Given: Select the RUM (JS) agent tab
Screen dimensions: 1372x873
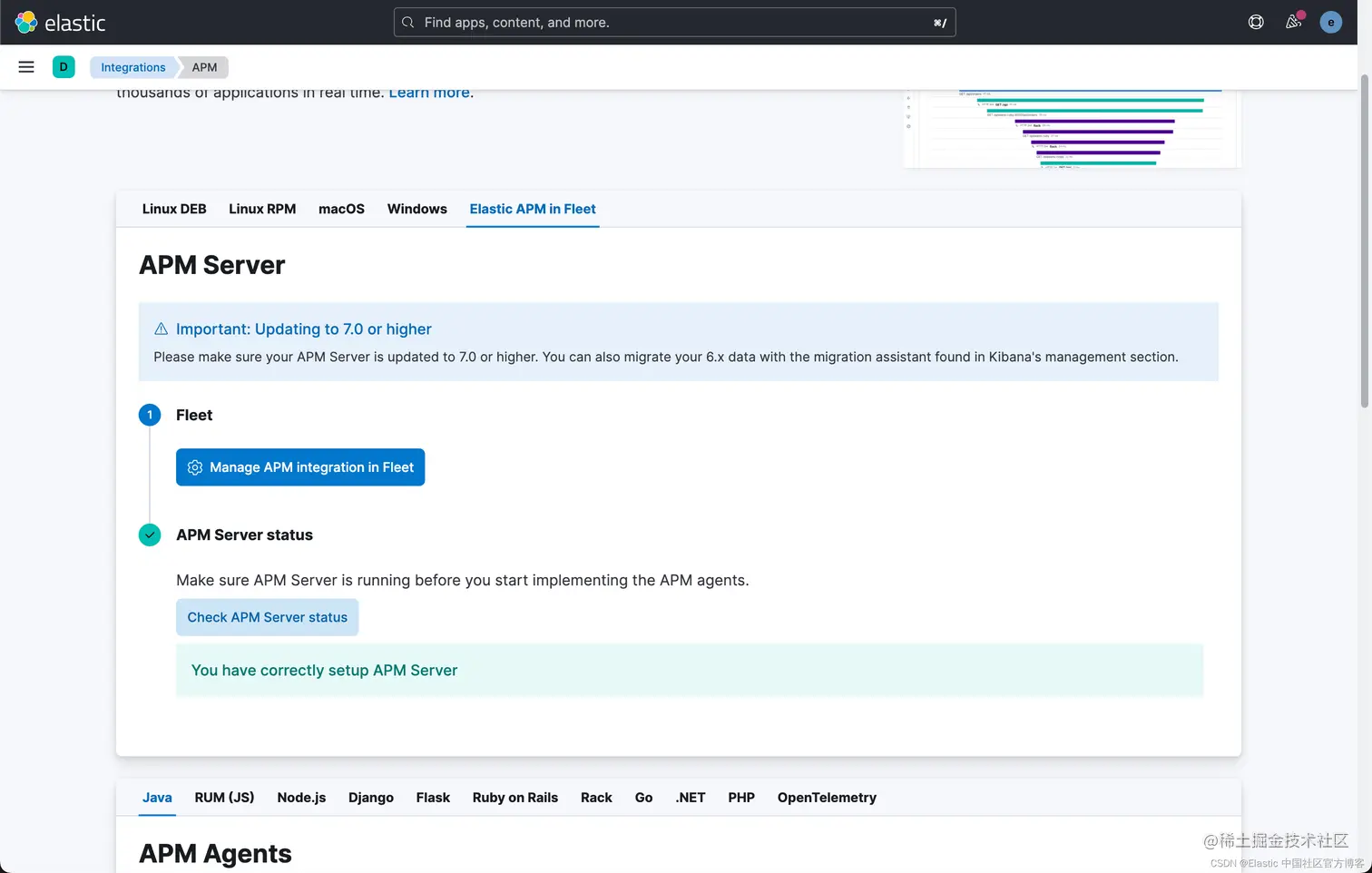Looking at the screenshot, I should click(224, 798).
